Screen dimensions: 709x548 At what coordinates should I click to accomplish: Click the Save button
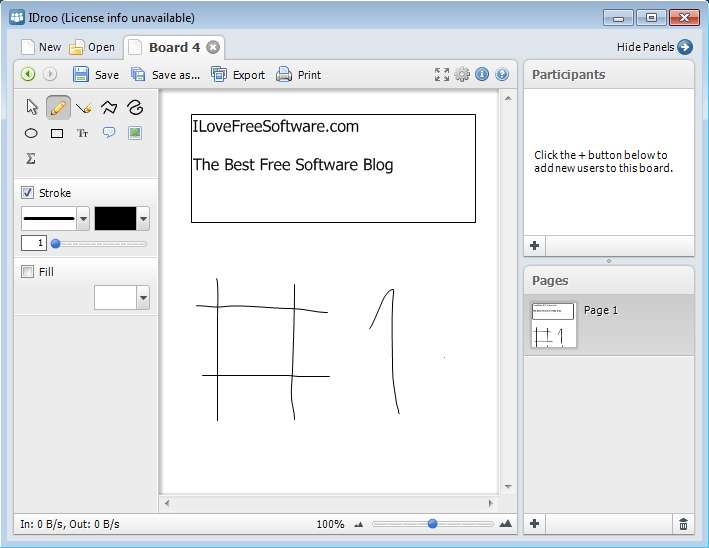pos(96,75)
